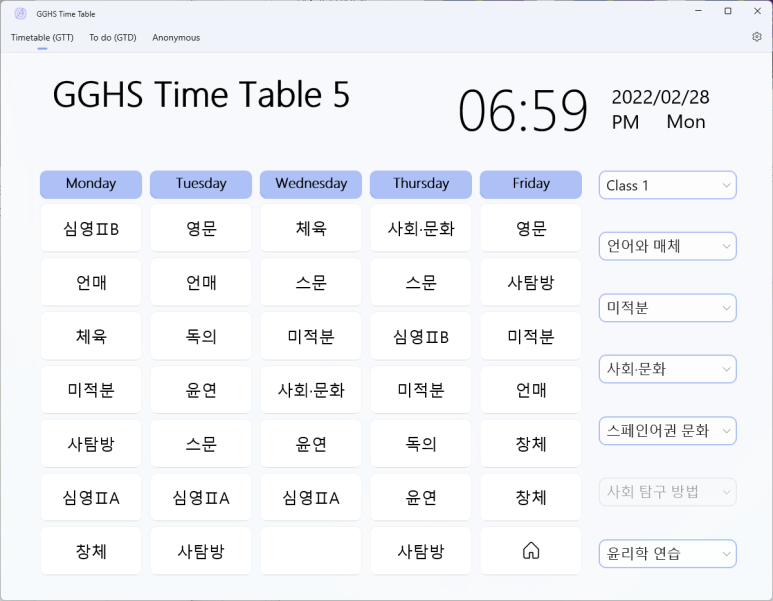Click Monday's 심영ⅡA cell
Screen dimensions: 773x601
pos(91,497)
